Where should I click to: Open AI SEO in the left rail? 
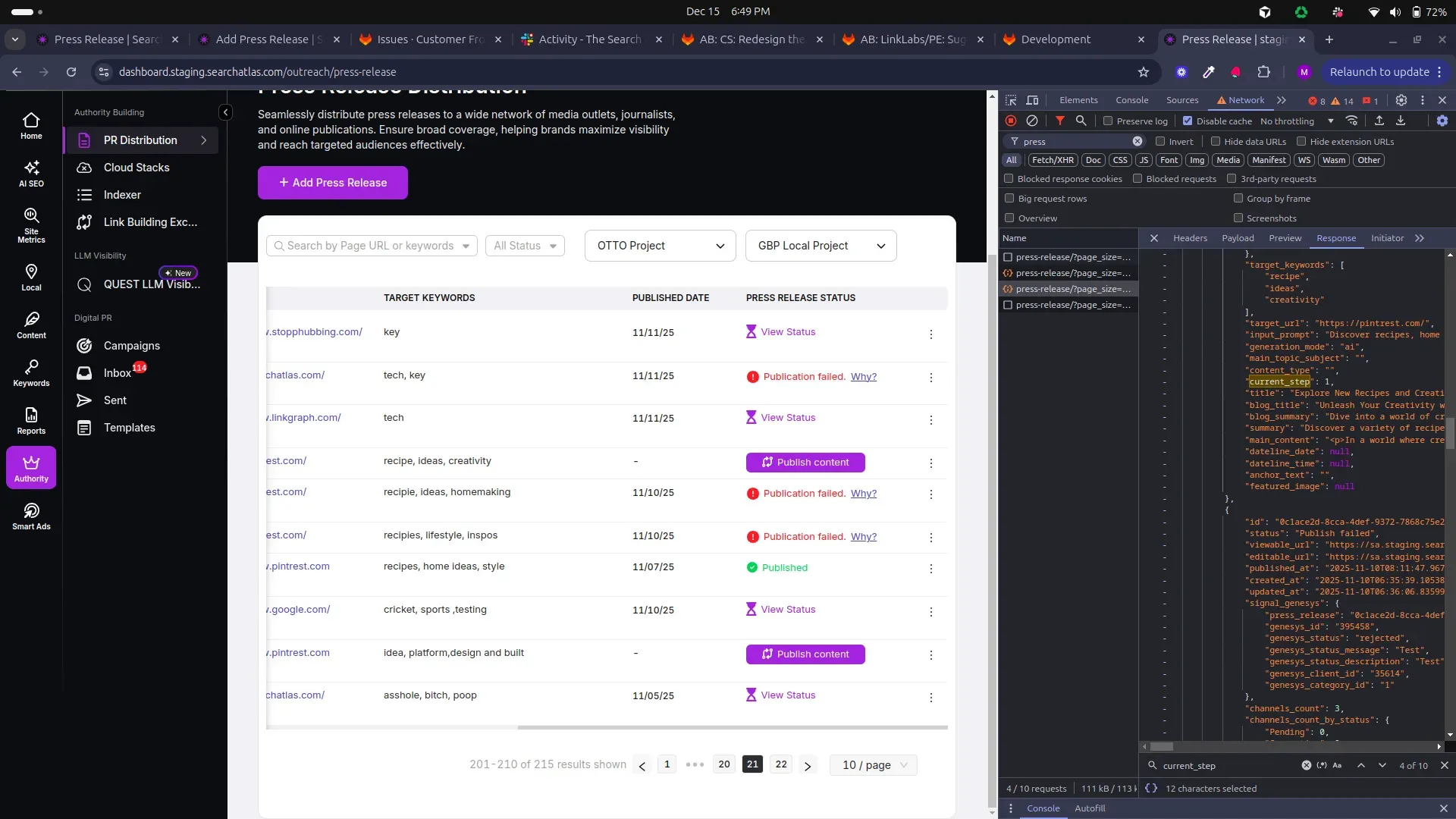[x=31, y=174]
